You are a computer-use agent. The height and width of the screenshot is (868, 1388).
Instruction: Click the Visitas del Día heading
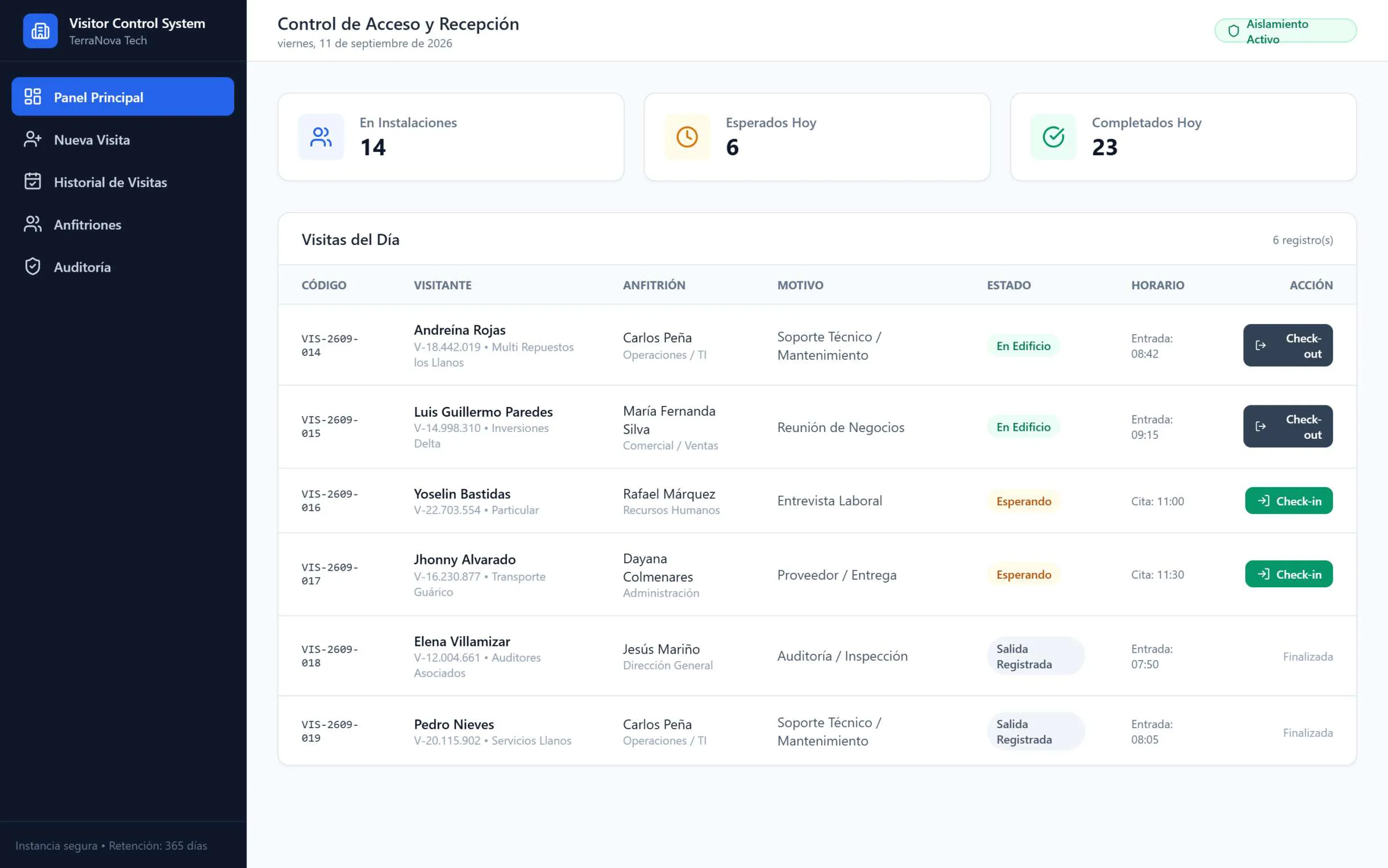pyautogui.click(x=350, y=239)
